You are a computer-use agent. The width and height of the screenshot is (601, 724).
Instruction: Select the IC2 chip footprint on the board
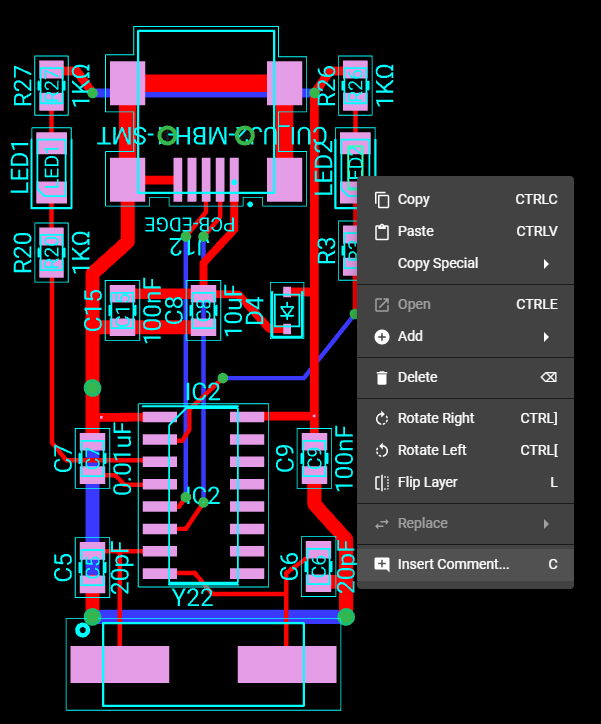point(203,495)
